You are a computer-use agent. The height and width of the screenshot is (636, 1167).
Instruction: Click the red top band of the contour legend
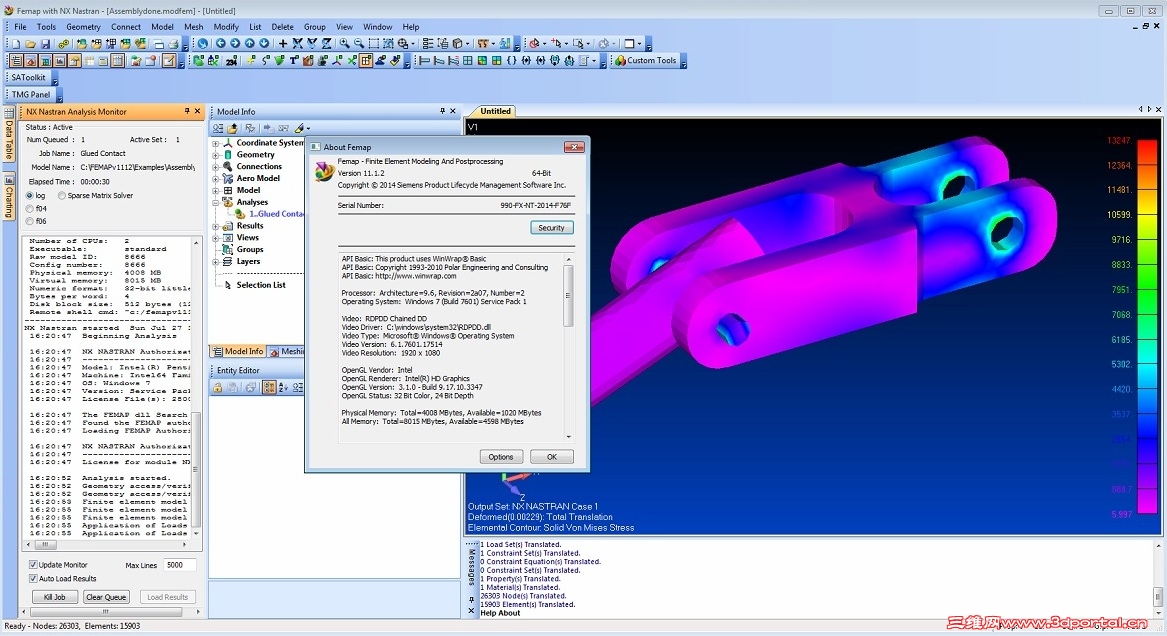point(1147,151)
